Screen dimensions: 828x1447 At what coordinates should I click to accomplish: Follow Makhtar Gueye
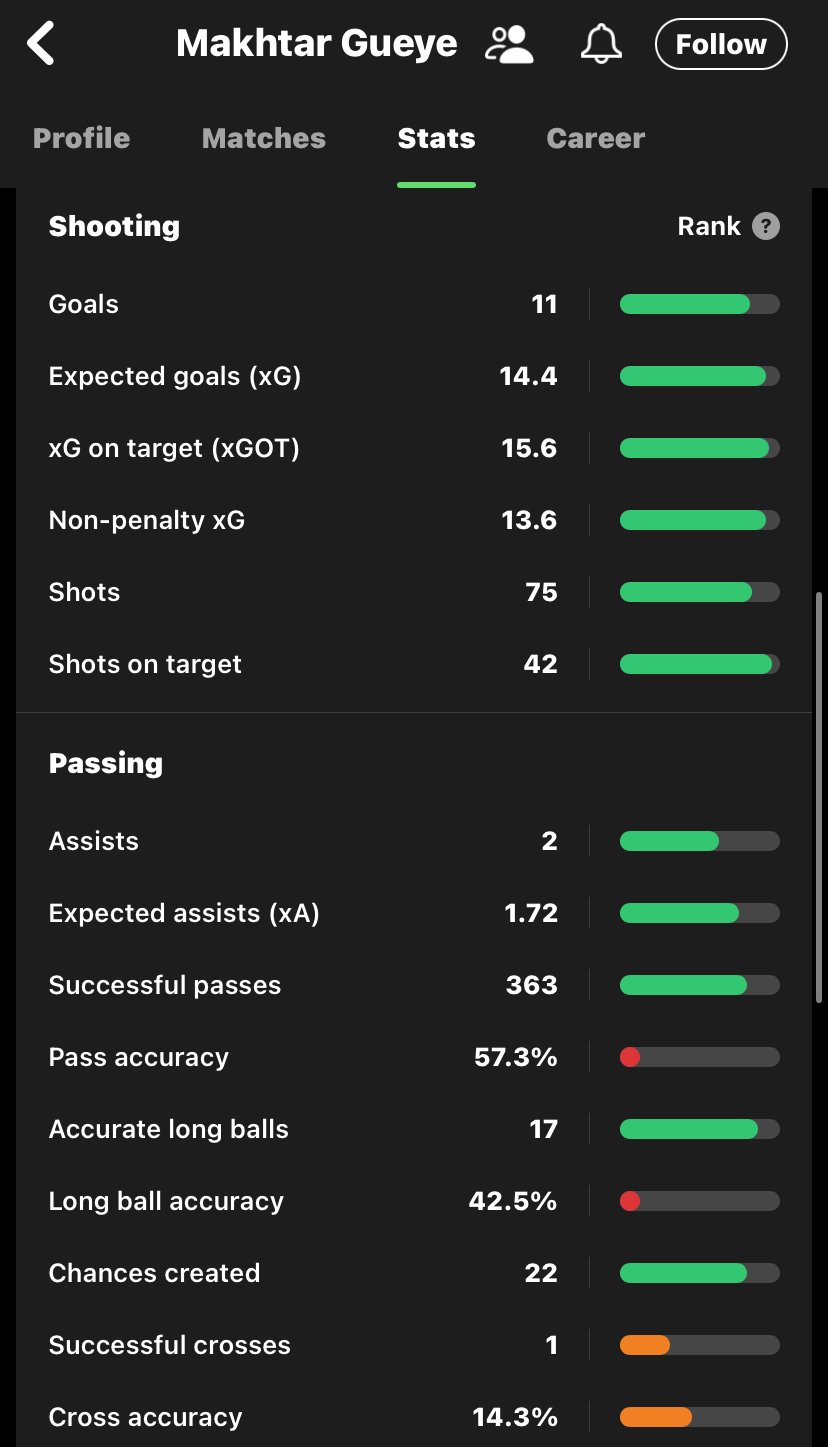pyautogui.click(x=721, y=44)
